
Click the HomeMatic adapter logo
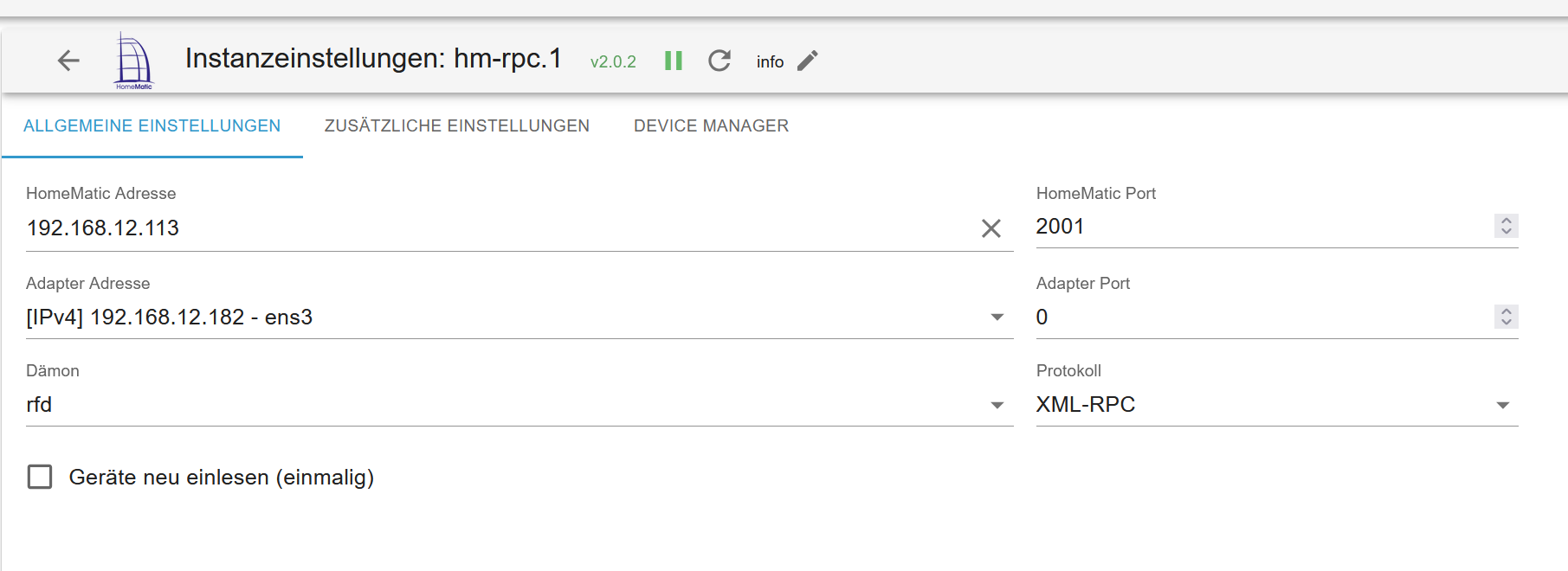point(133,61)
